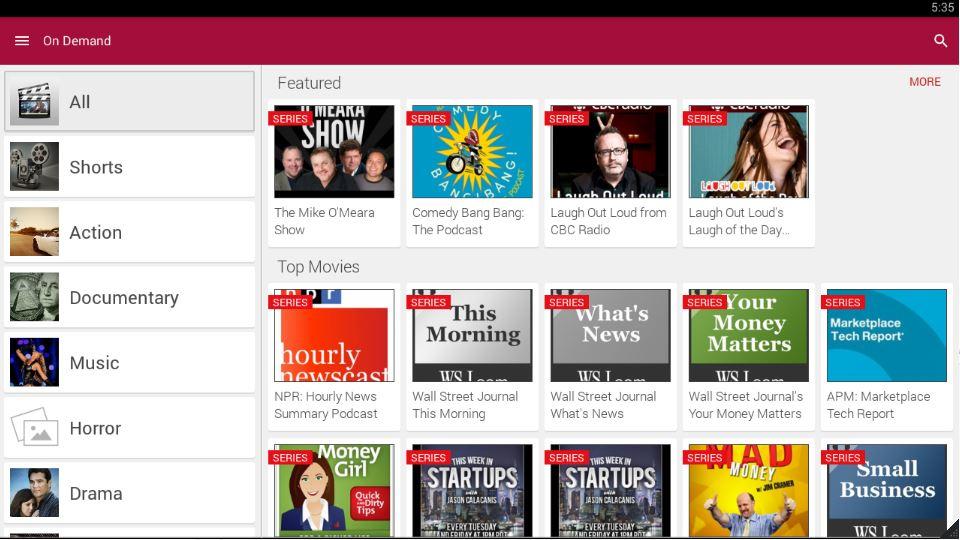Viewport: 960px width, 540px height.
Task: Select the Music category thumbnail icon
Action: coord(34,362)
